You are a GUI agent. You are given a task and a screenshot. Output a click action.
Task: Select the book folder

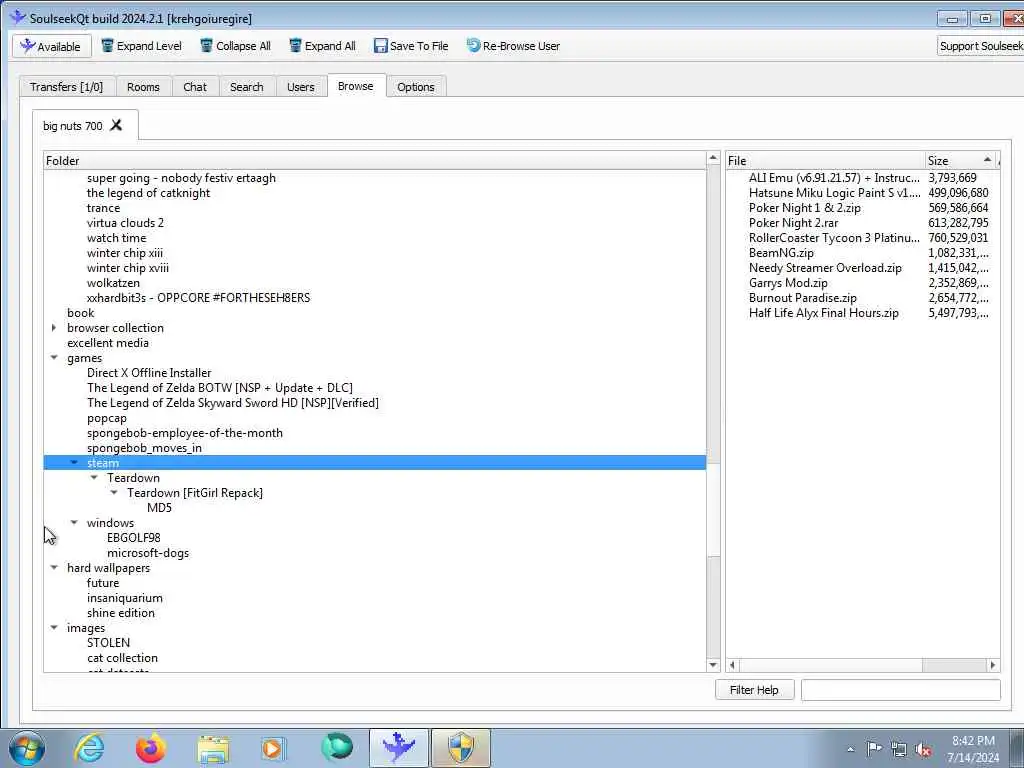(x=81, y=313)
